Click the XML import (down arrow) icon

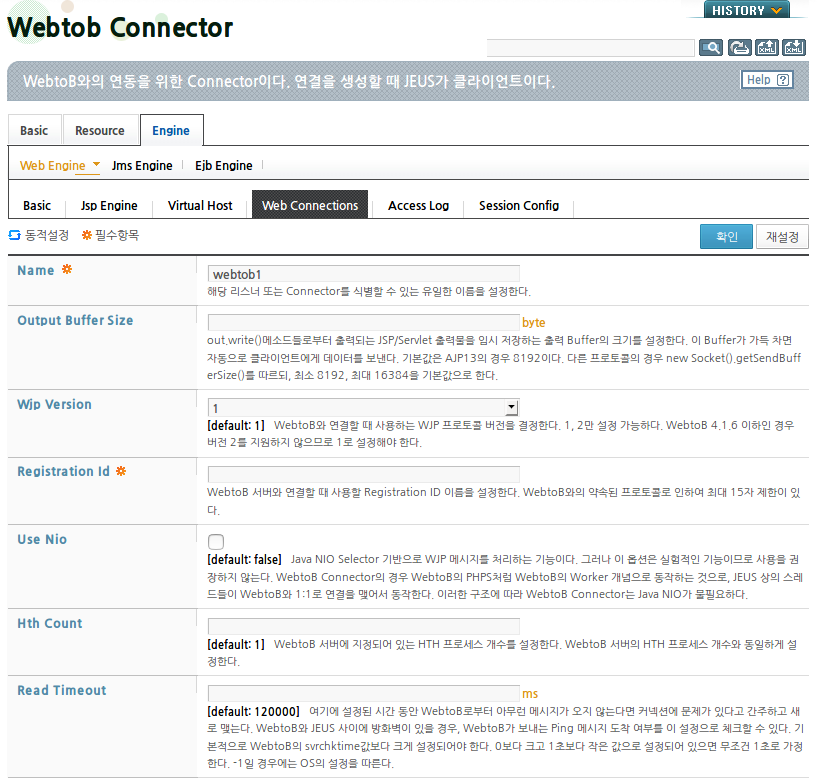point(794,48)
